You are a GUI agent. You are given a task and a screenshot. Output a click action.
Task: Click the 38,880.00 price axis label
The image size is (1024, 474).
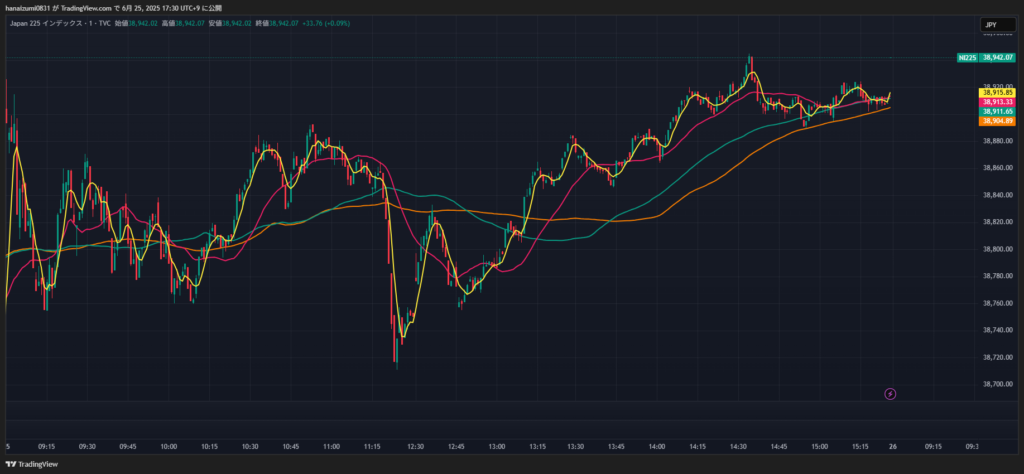999,141
